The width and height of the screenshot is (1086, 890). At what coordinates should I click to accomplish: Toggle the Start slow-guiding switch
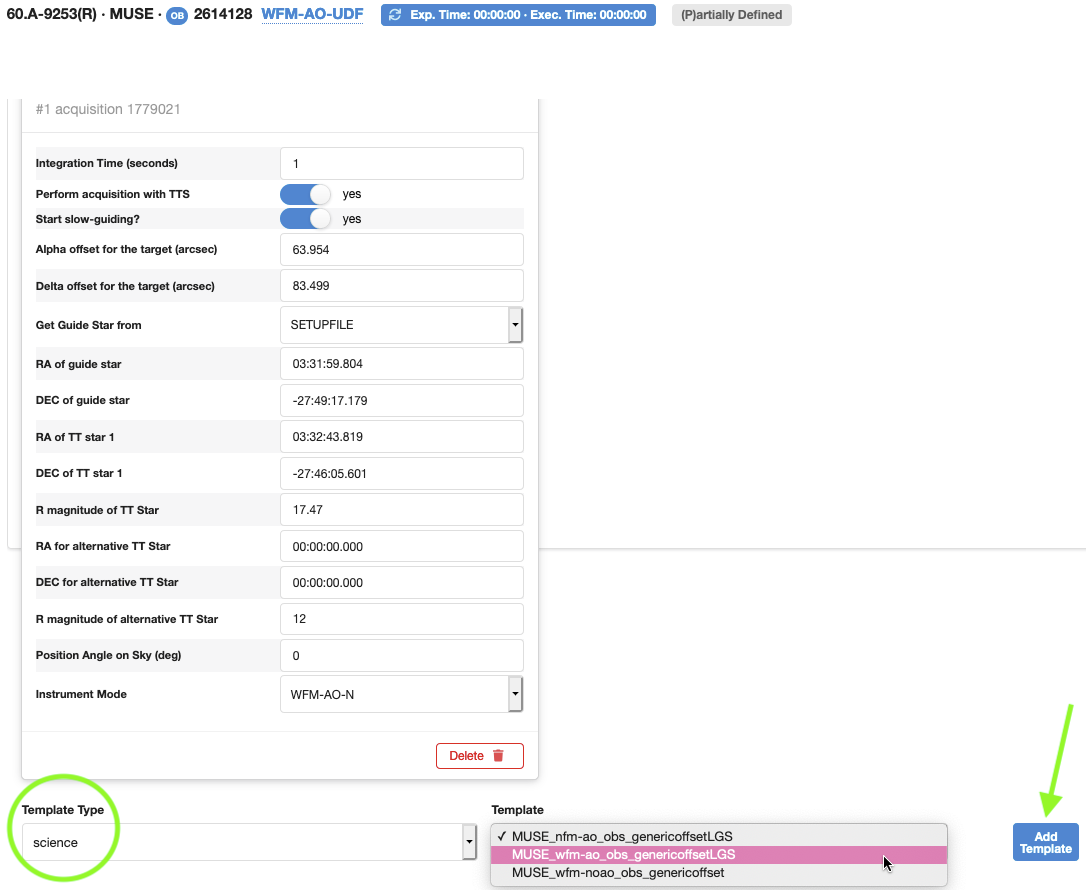coord(305,219)
